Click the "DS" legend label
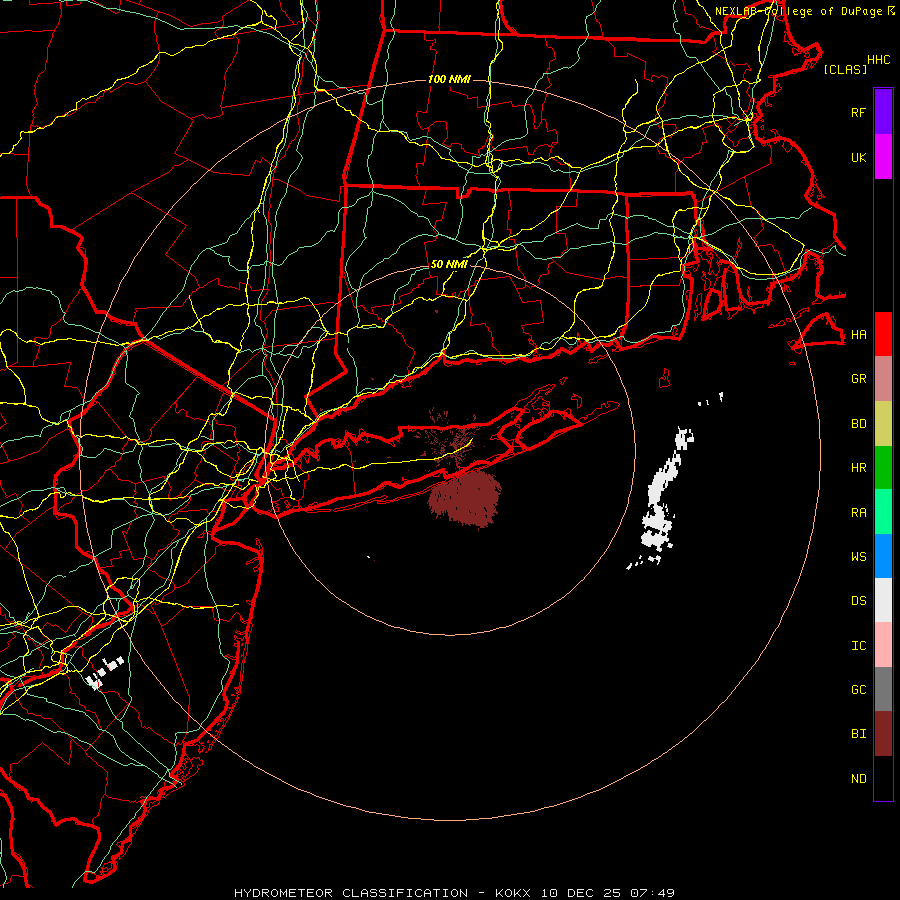Viewport: 900px width, 900px height. pyautogui.click(x=859, y=601)
